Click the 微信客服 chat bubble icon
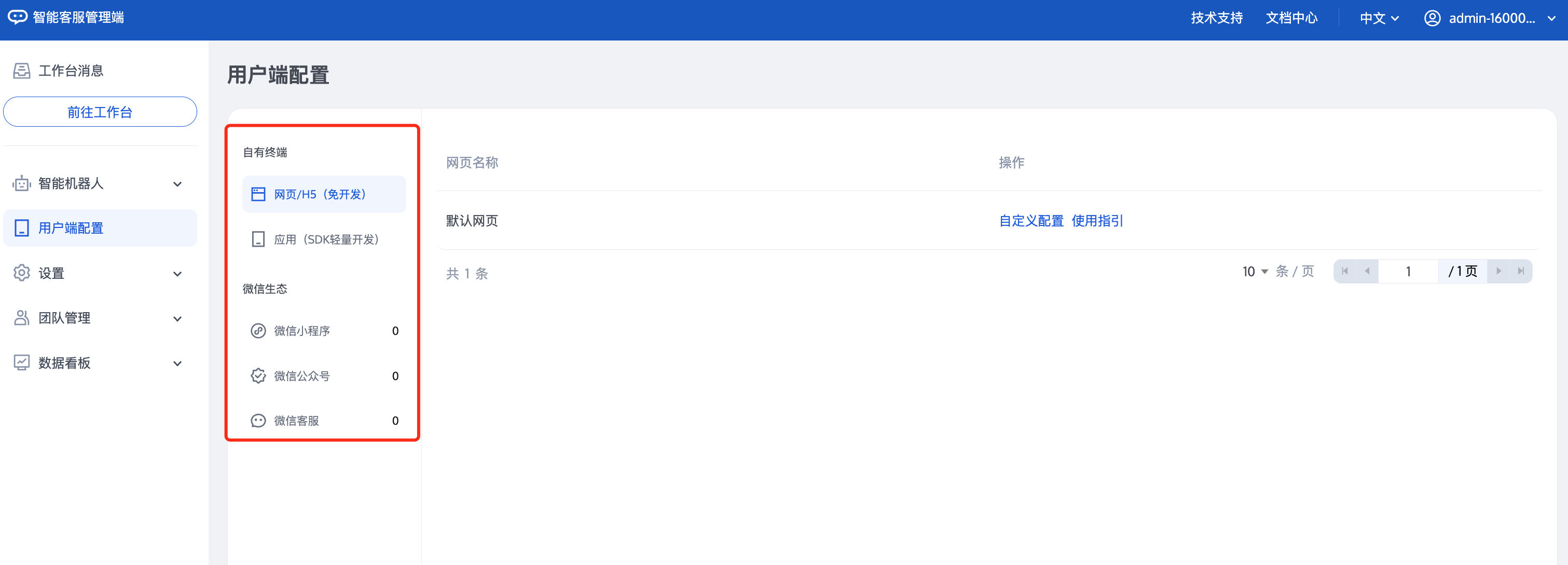The image size is (1568, 565). tap(258, 421)
